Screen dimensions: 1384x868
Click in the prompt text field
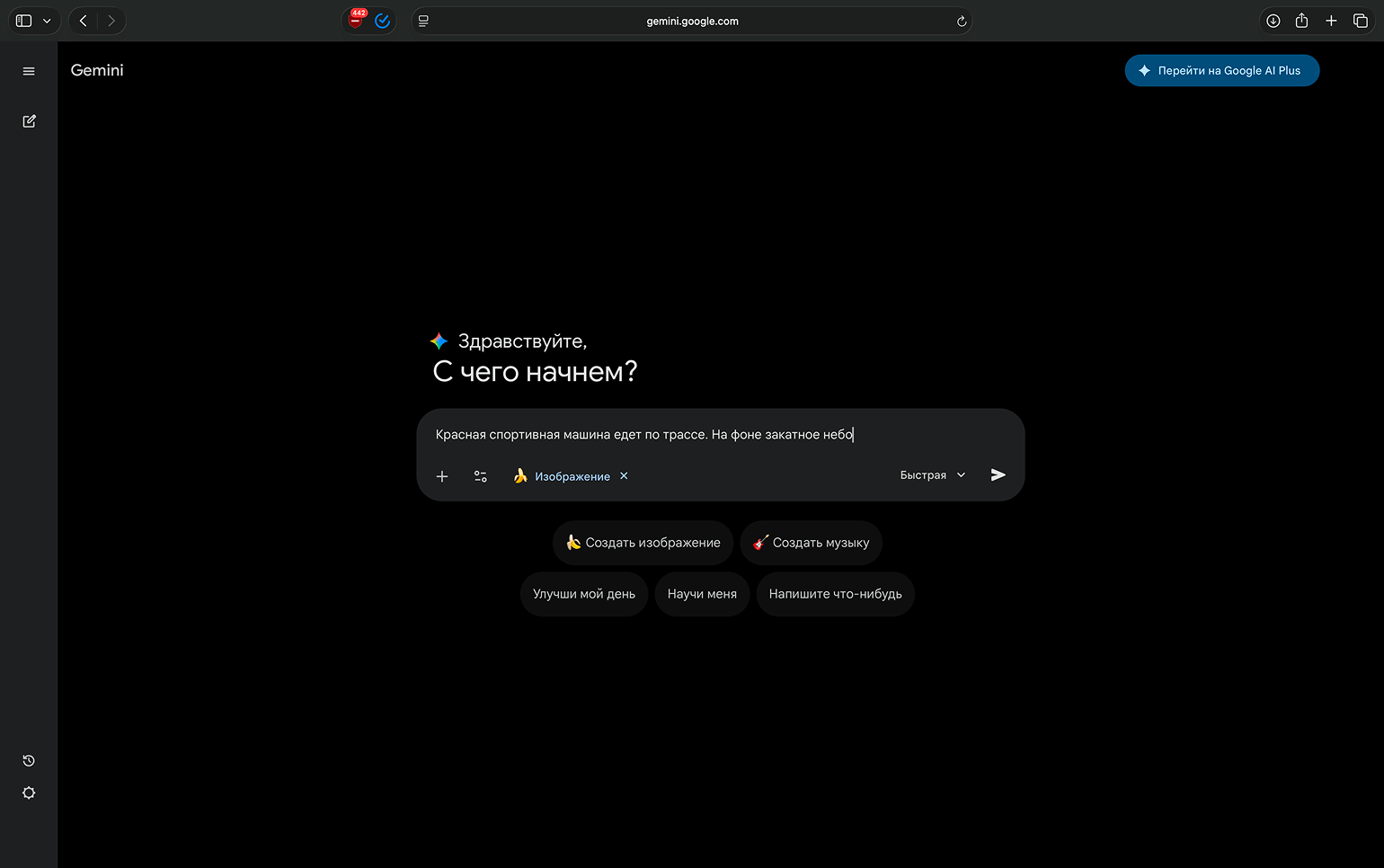[719, 435]
